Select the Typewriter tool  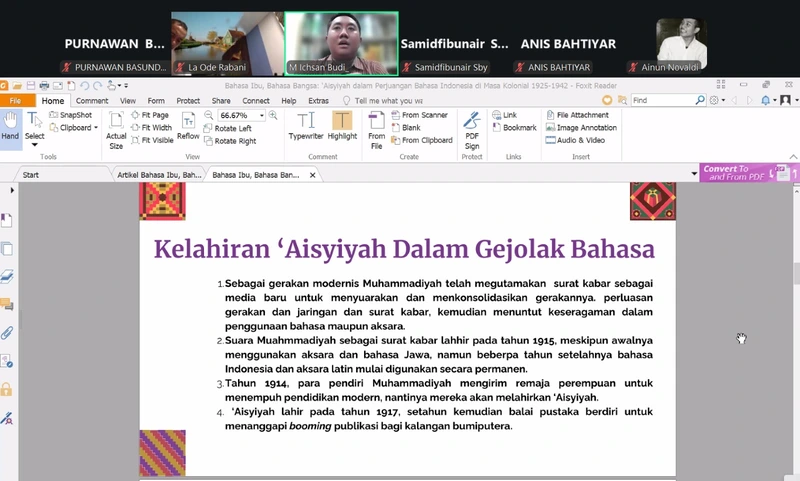306,126
